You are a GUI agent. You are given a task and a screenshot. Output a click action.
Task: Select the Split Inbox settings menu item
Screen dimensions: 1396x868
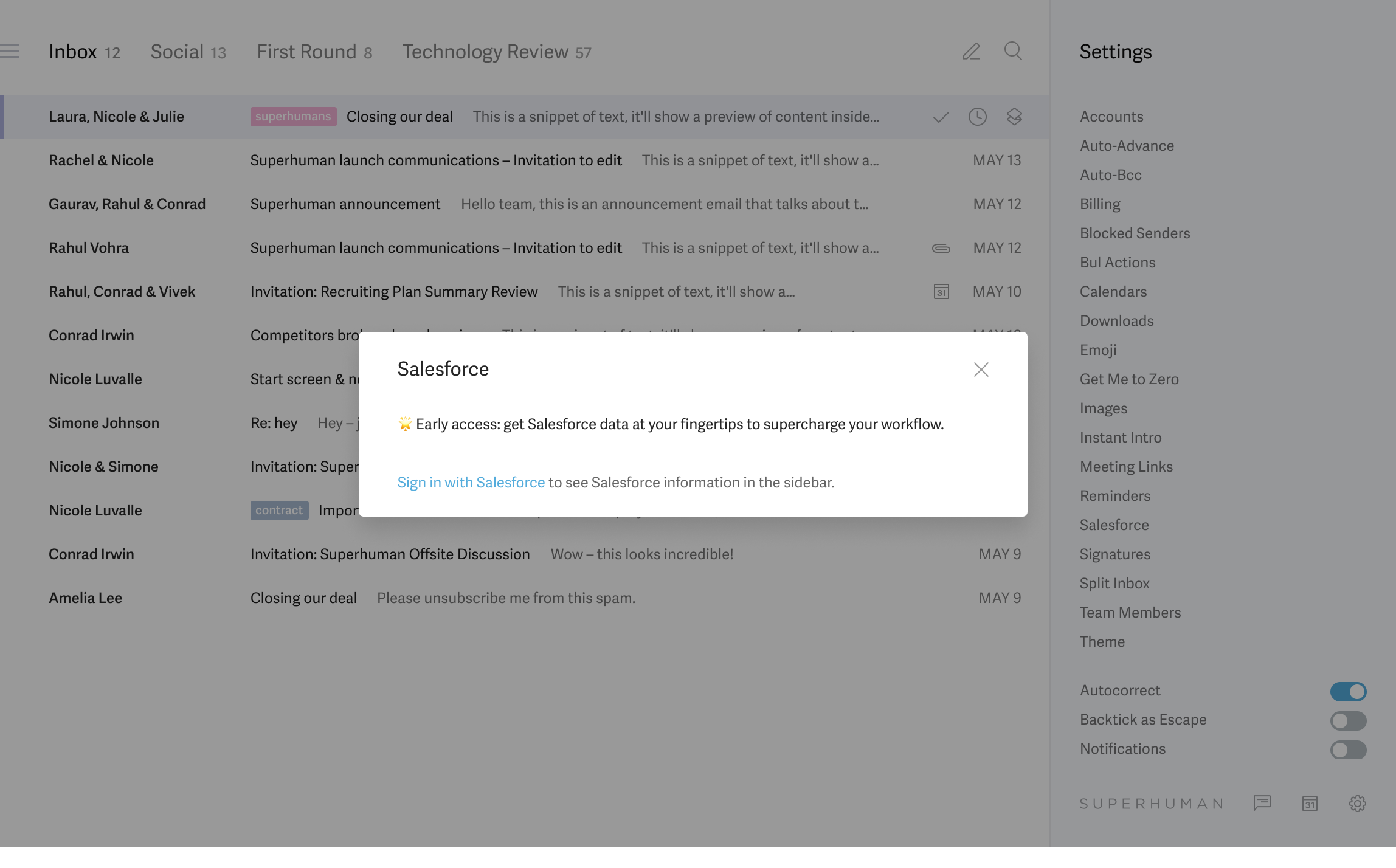click(1115, 583)
